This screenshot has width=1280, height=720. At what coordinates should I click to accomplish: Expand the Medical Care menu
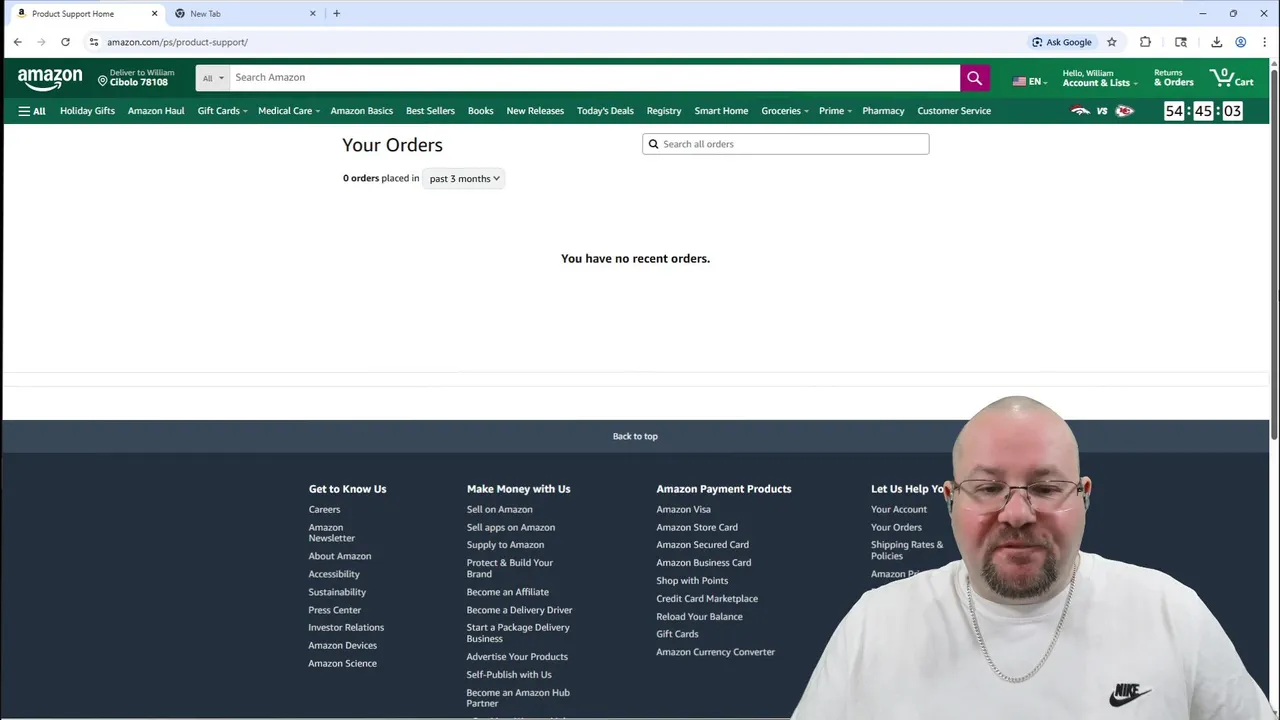[289, 111]
